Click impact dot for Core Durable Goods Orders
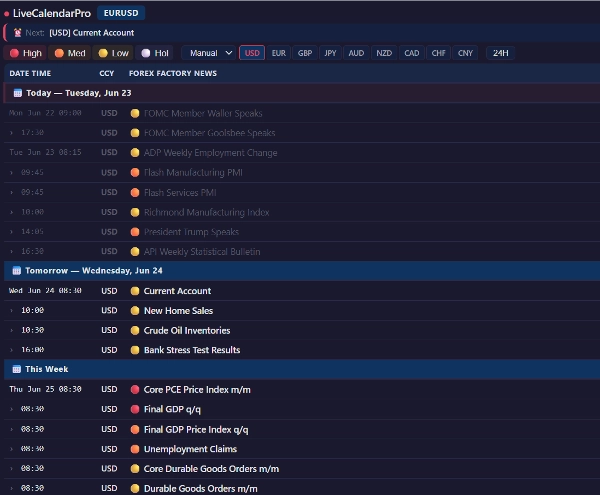600x495 pixels. (135, 469)
